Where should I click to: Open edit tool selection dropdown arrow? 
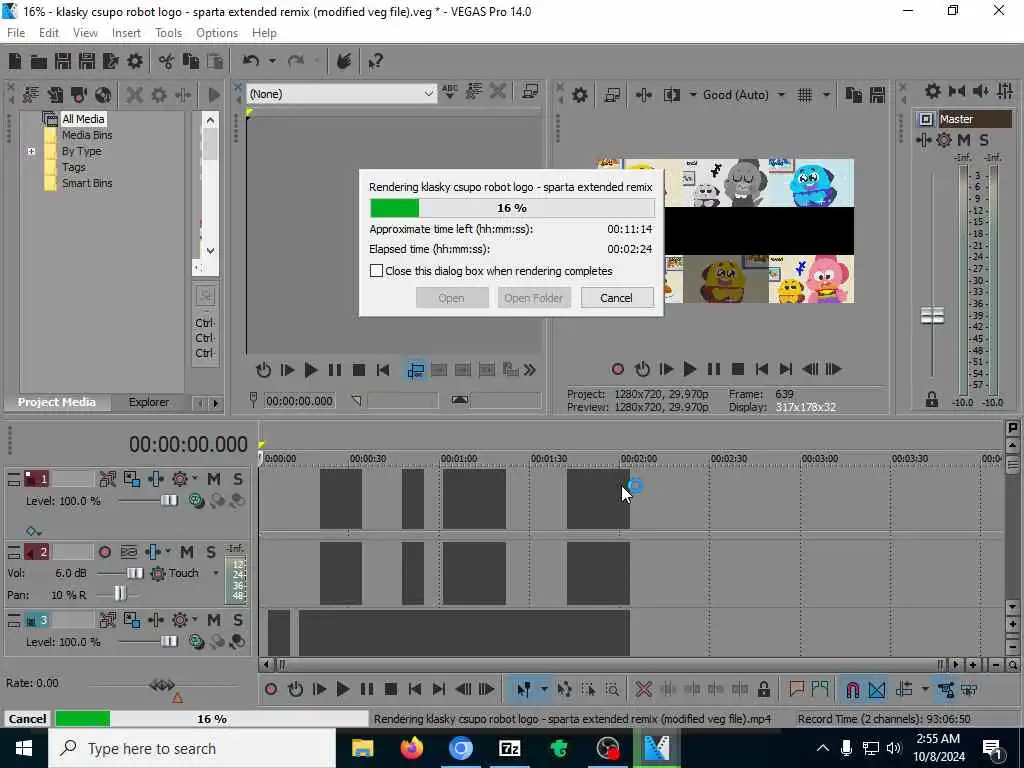[x=543, y=689]
